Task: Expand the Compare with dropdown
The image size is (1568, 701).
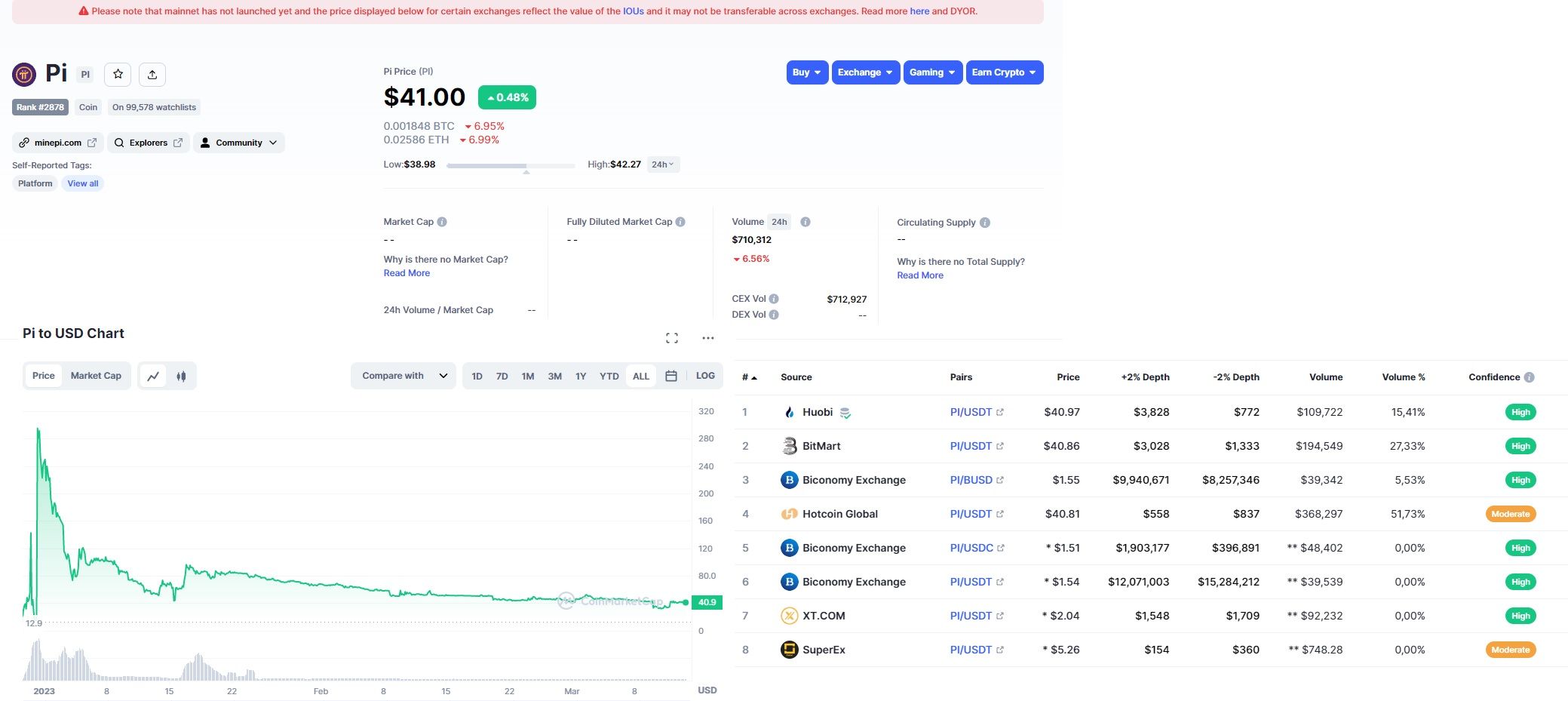Action: pyautogui.click(x=404, y=376)
